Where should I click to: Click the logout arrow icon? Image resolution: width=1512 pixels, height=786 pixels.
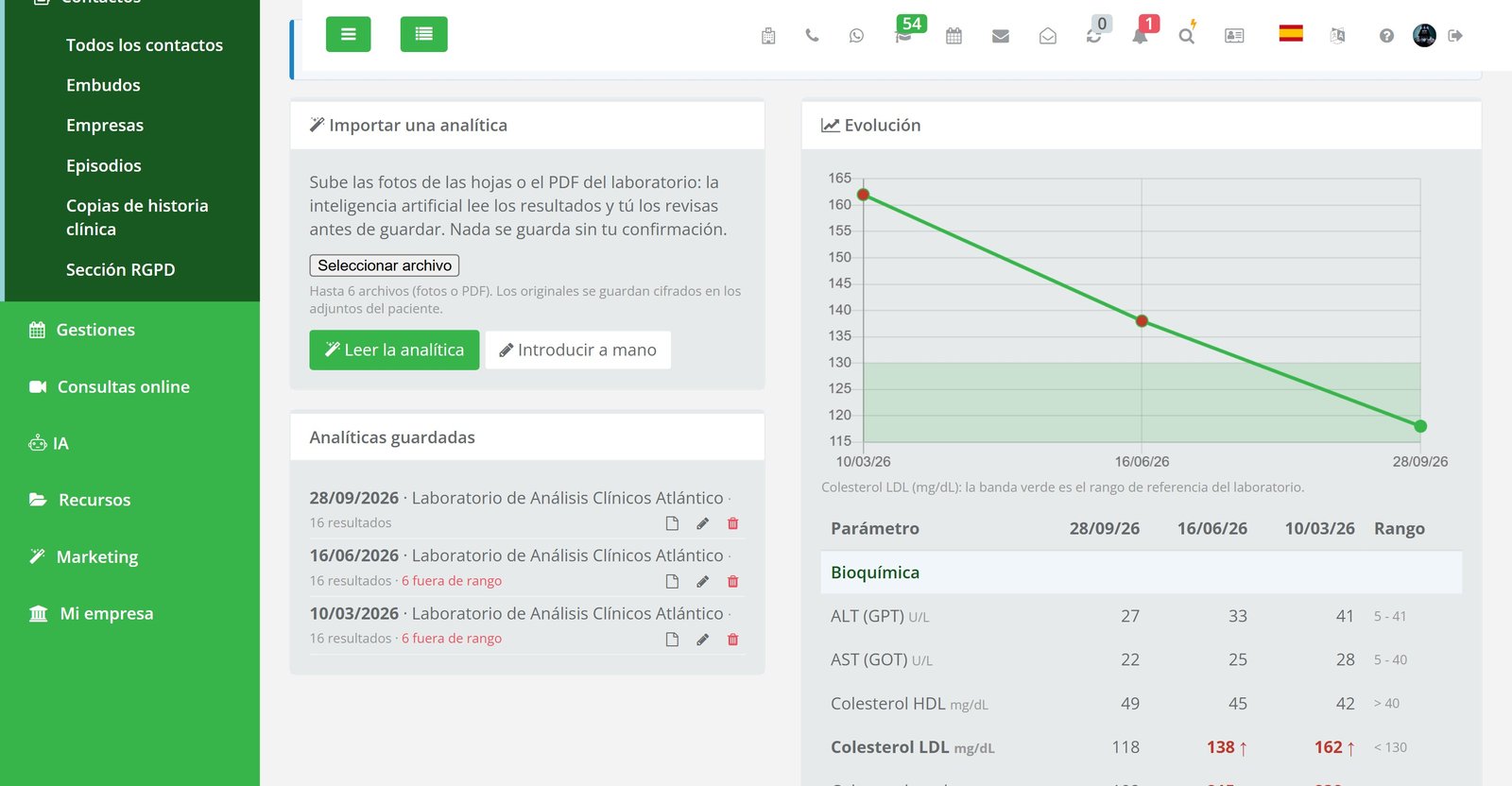coord(1455,36)
